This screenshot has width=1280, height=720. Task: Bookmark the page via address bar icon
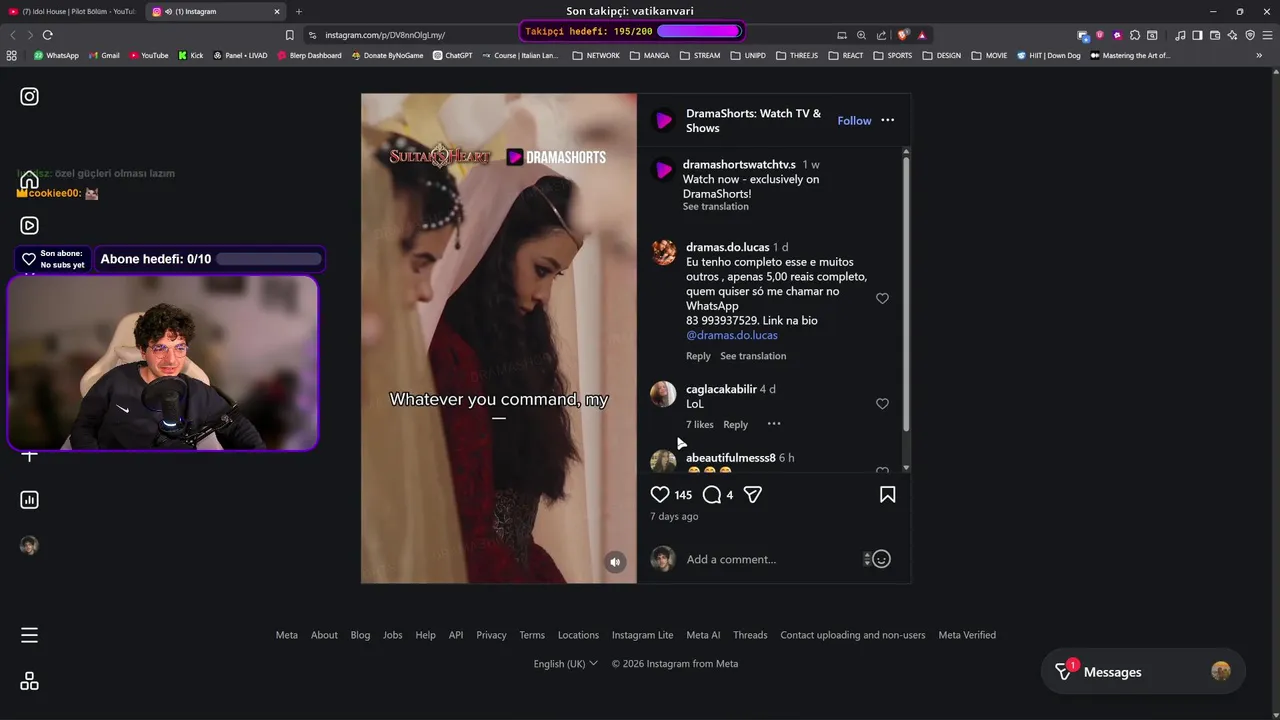290,35
